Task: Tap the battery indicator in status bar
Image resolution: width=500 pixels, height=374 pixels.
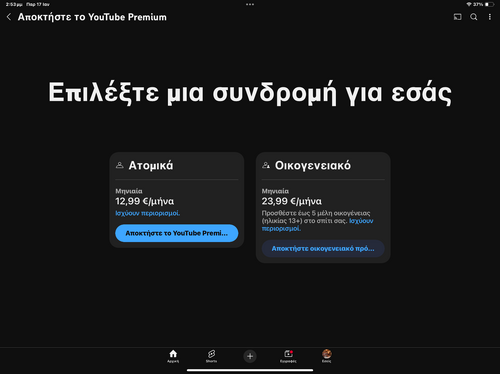Action: (489, 4)
